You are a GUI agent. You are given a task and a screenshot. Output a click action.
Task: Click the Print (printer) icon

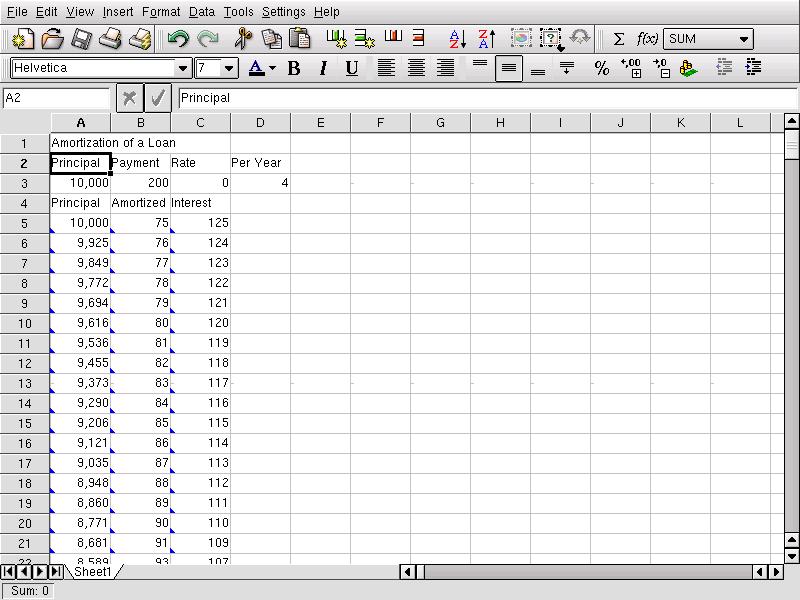[111, 39]
